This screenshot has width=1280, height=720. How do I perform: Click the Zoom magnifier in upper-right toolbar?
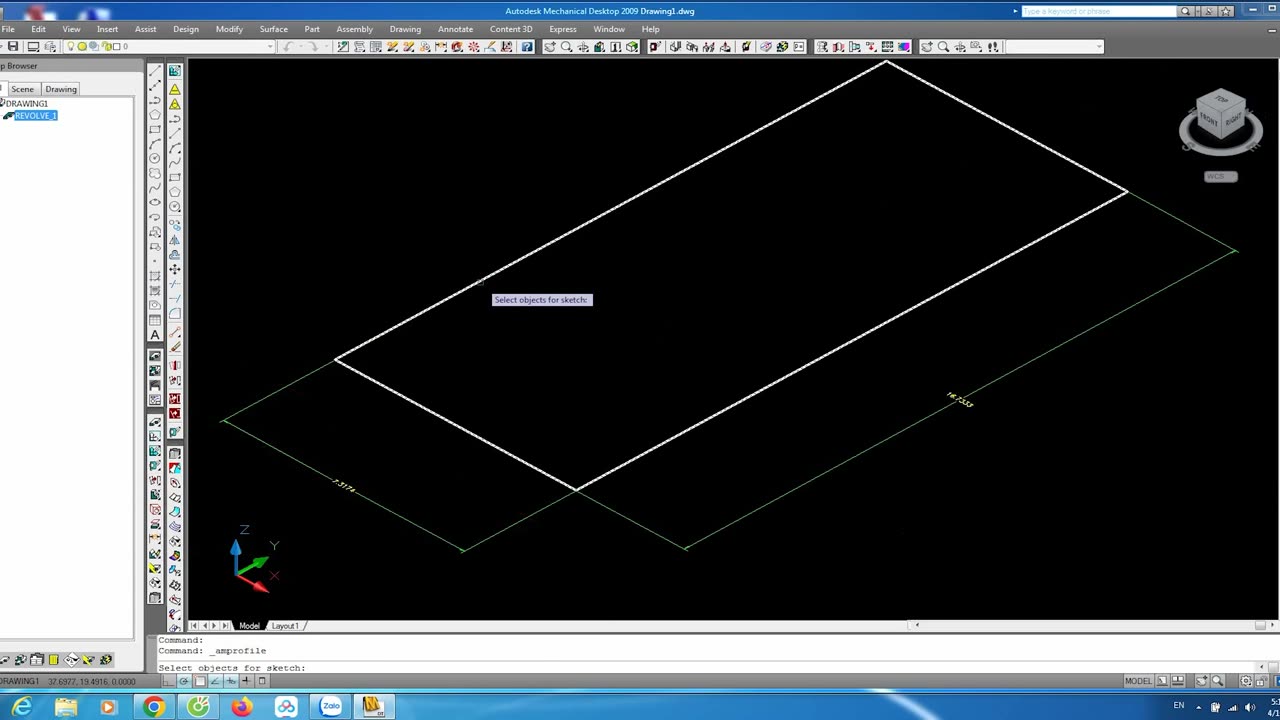[x=943, y=47]
